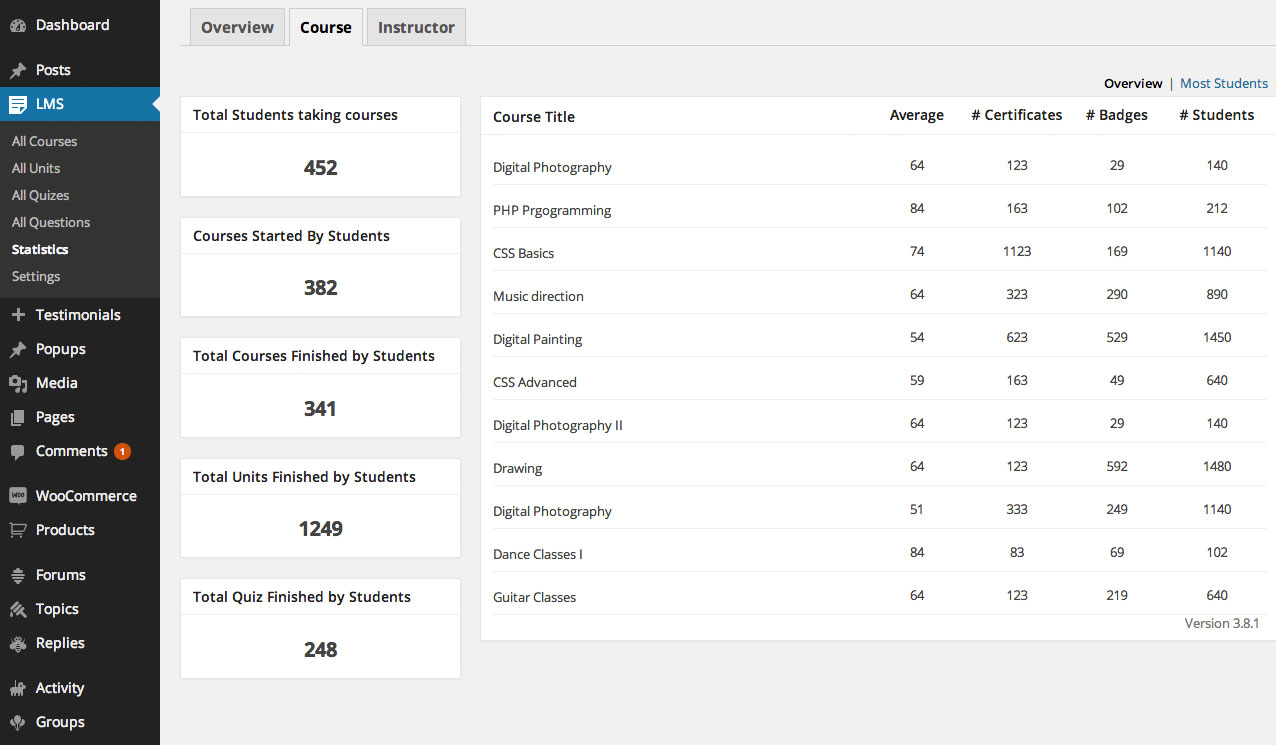Click the Media icon in sidebar
This screenshot has width=1276, height=745.
click(18, 383)
